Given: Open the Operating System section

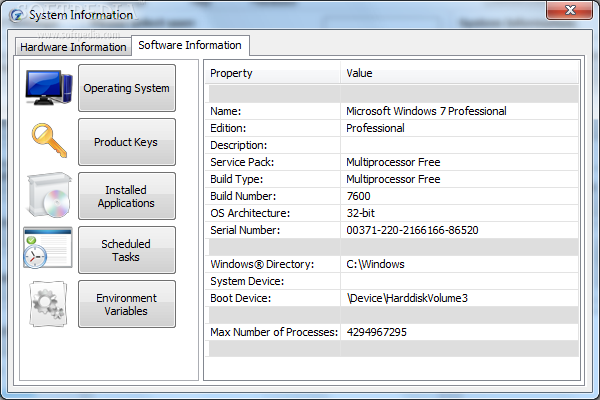Looking at the screenshot, I should pos(127,88).
